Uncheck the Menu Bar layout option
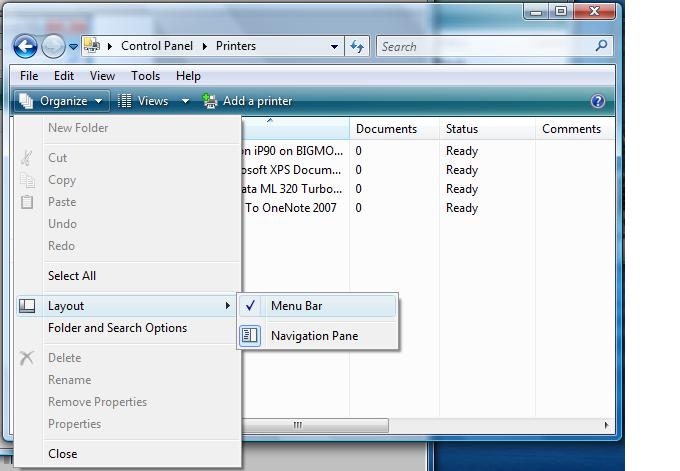Screen dimensions: 680x471 click(296, 306)
